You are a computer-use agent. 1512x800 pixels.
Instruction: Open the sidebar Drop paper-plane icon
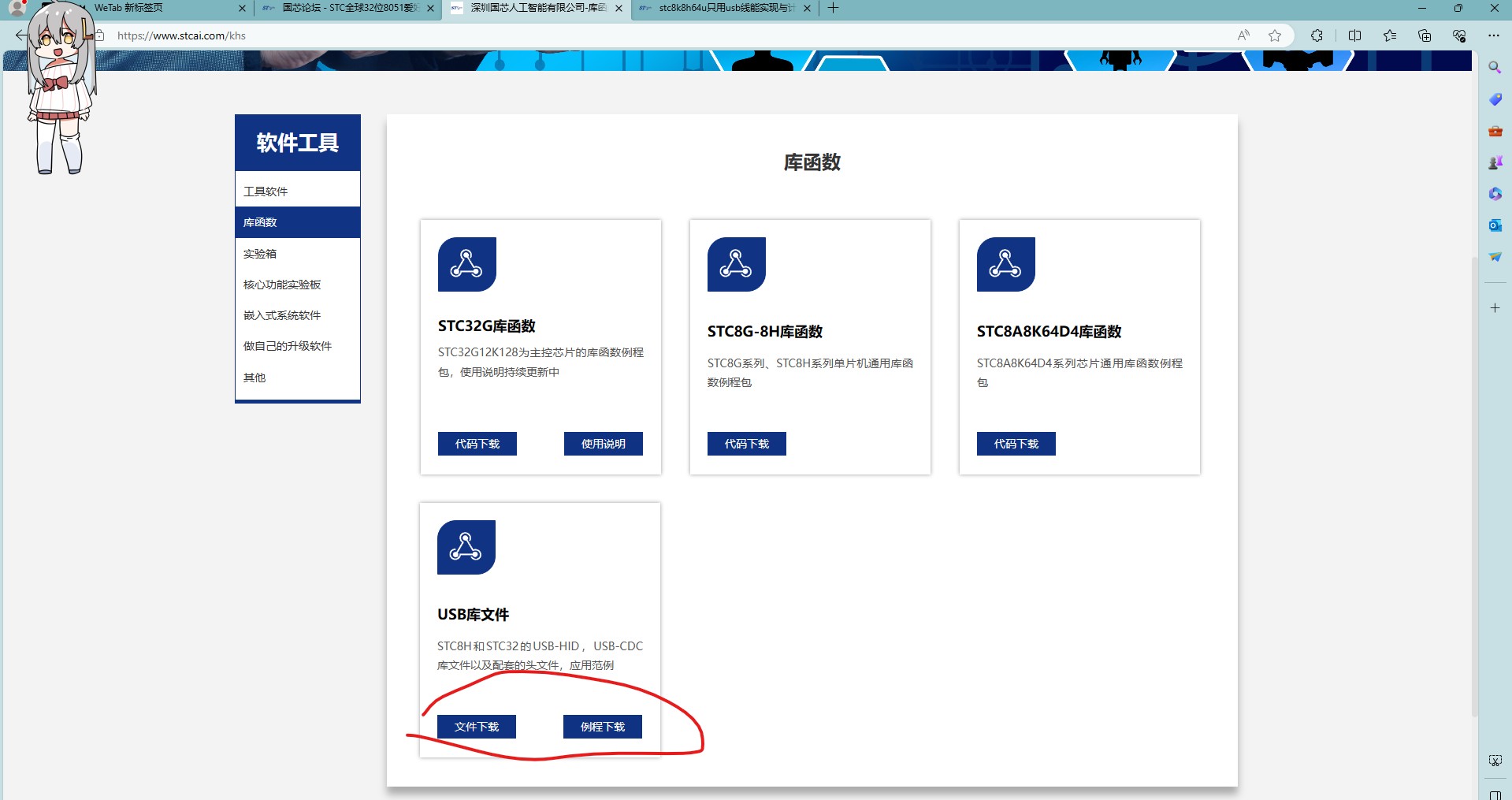1495,257
